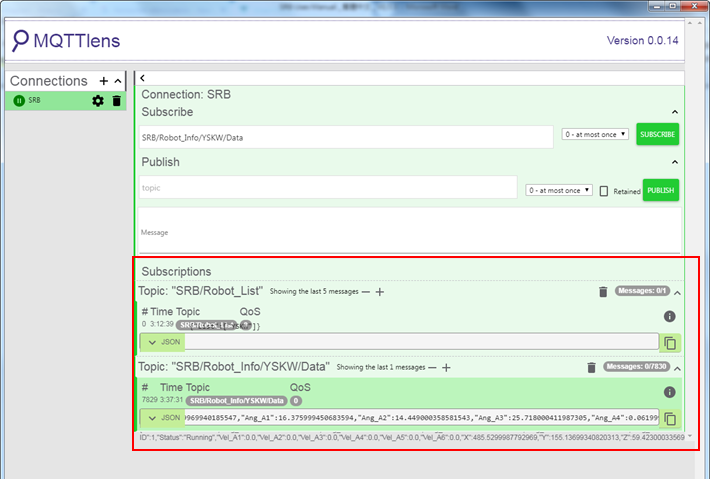The height and width of the screenshot is (479, 710).
Task: Copy the YSKW/Data message payload
Action: (670, 419)
